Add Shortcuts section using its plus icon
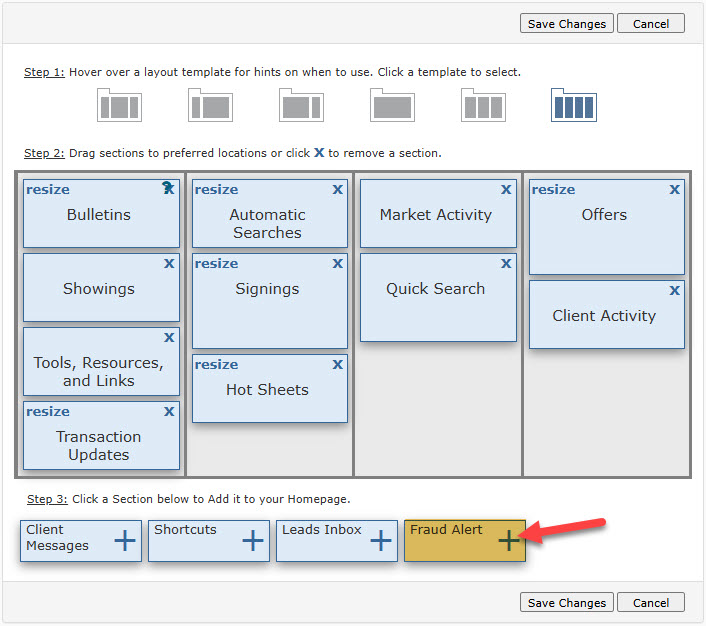The height and width of the screenshot is (626, 706). [253, 540]
